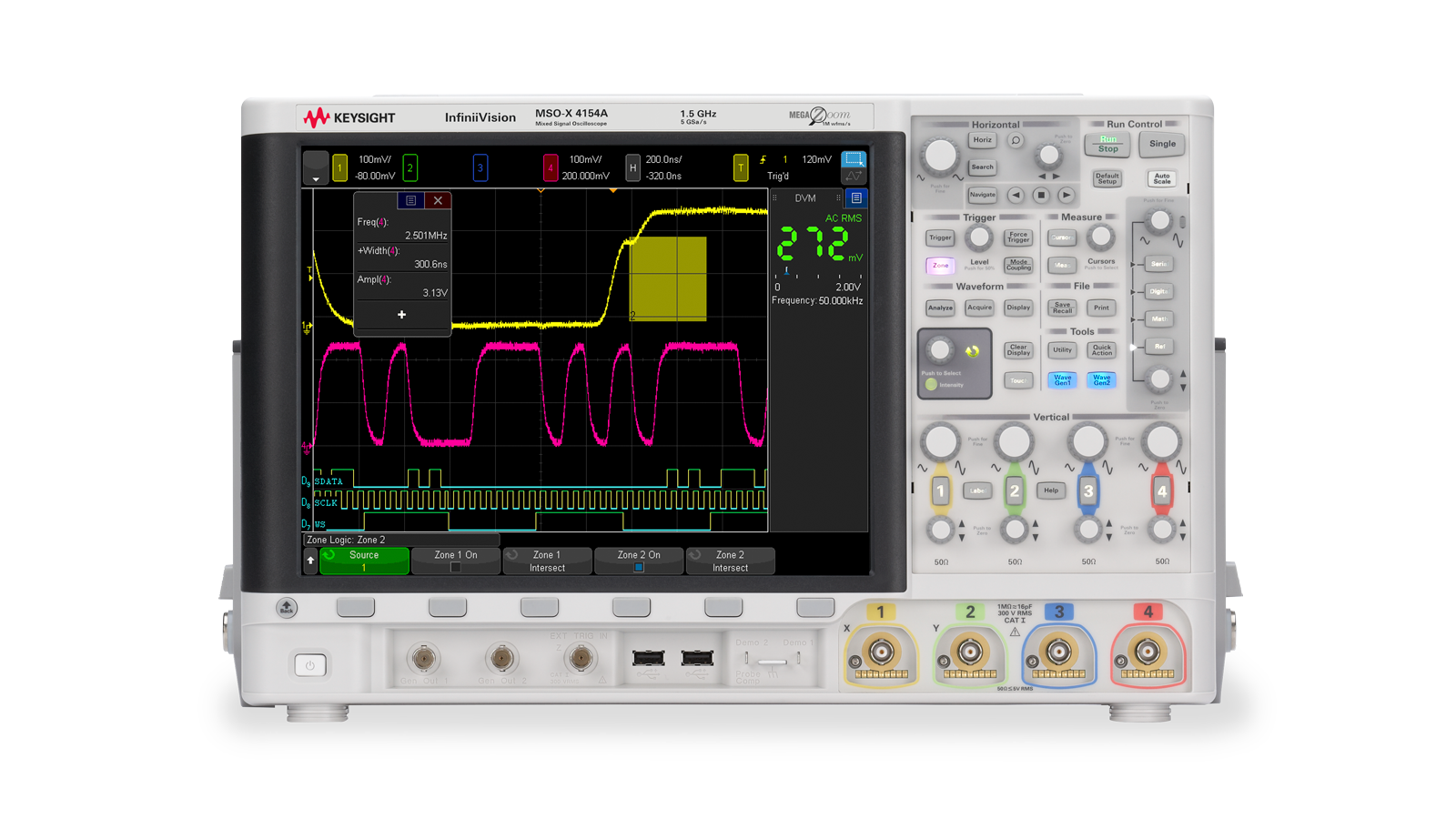
Task: Change the Zone 2 Intersect option
Action: (730, 561)
